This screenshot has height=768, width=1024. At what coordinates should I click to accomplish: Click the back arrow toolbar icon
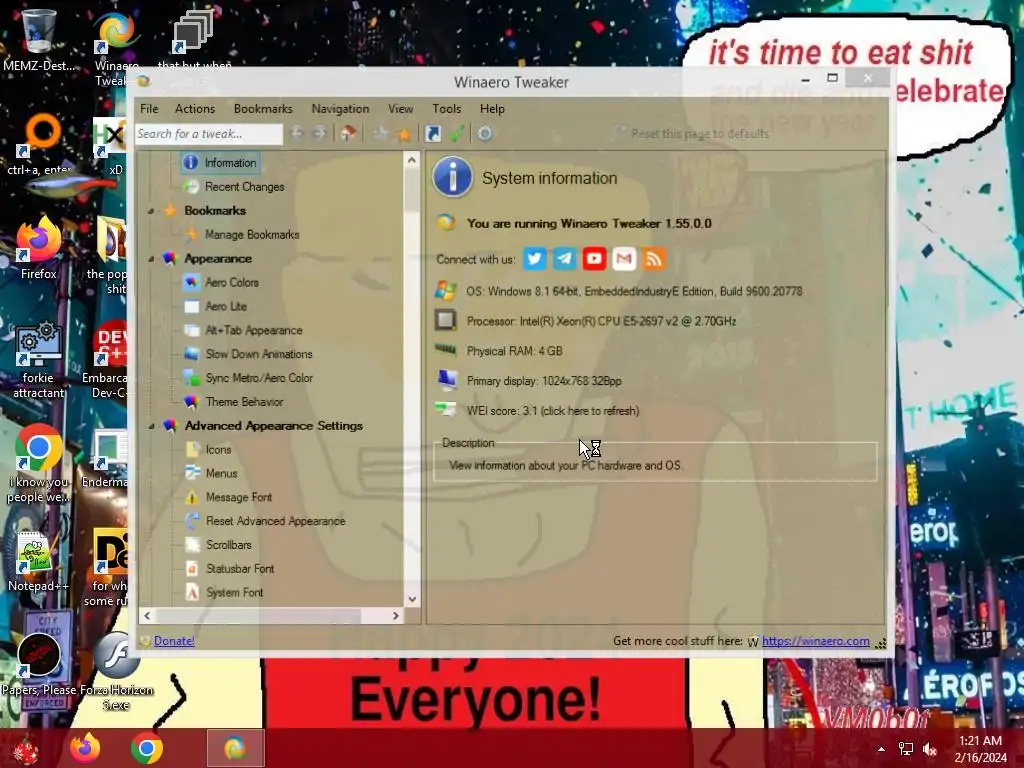tap(297, 134)
